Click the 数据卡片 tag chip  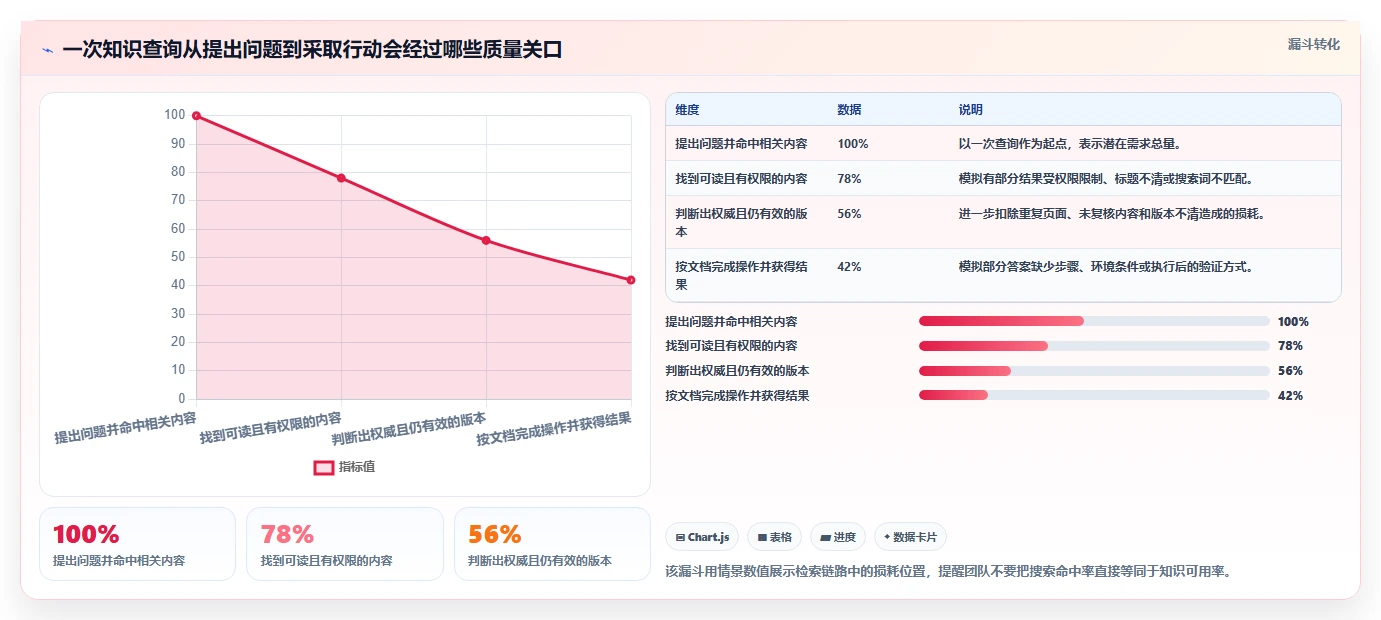pos(910,537)
